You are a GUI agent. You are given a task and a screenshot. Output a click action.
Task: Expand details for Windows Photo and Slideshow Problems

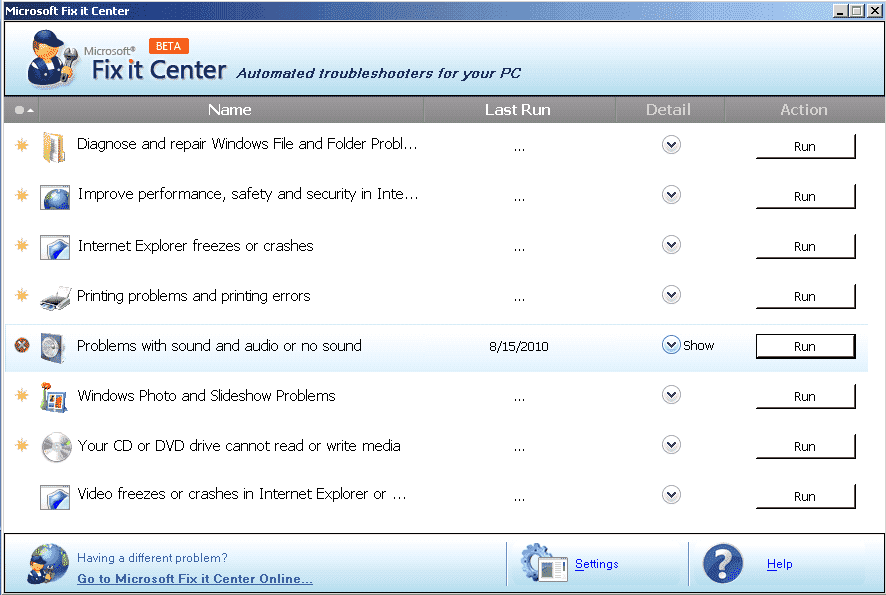671,394
